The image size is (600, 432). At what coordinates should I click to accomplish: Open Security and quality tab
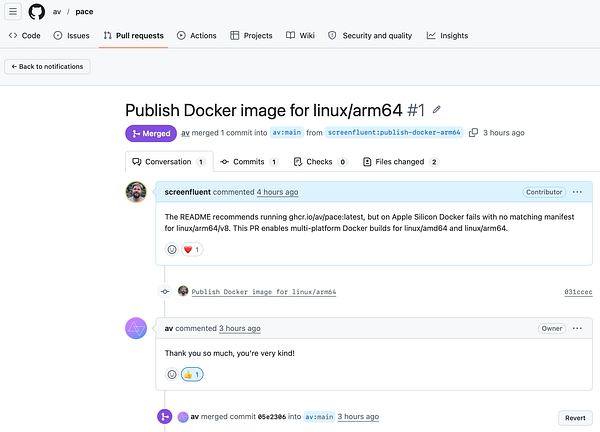tap(370, 36)
